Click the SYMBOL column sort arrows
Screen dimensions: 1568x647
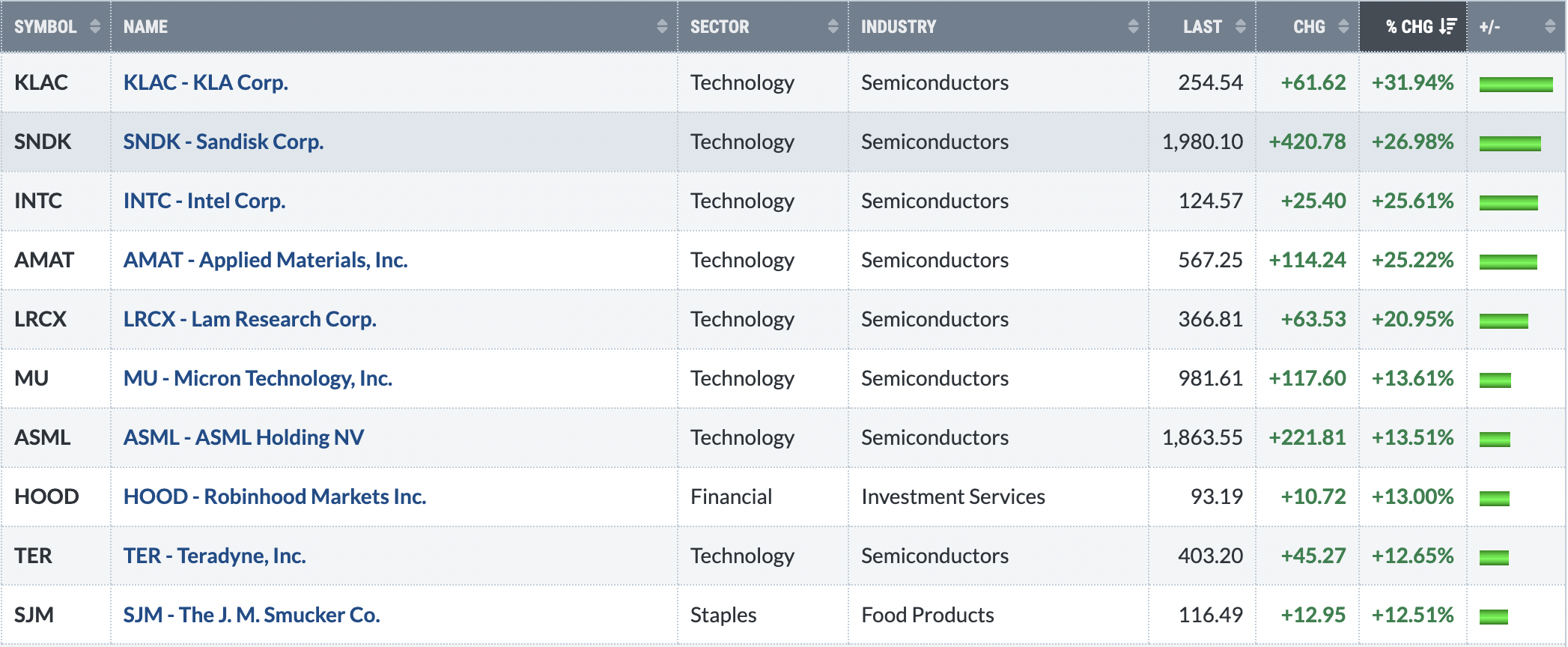[95, 26]
